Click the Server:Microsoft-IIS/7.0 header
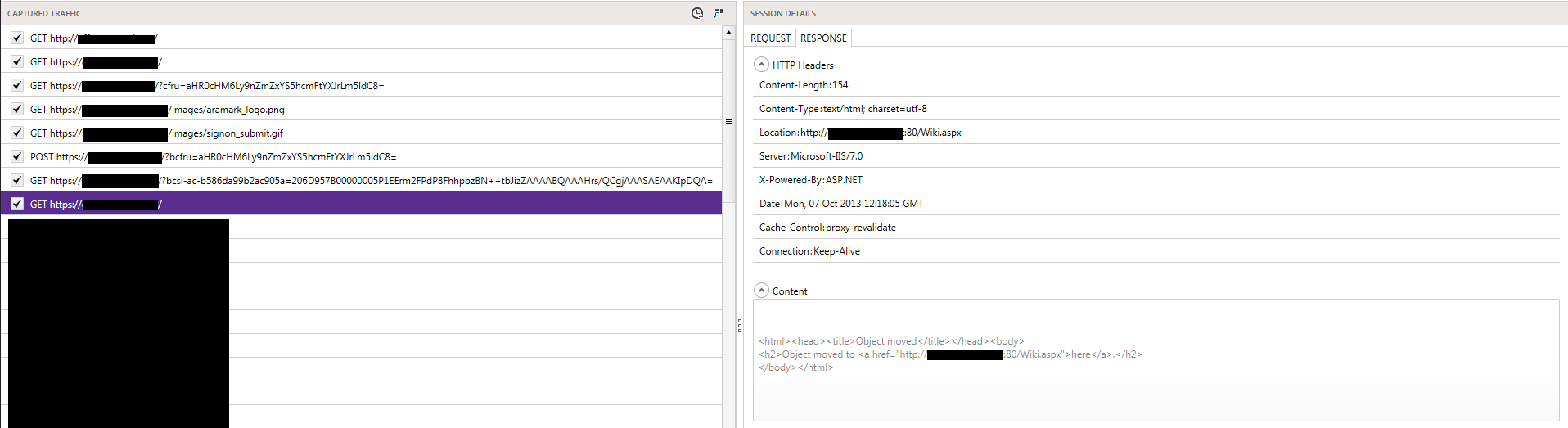Image resolution: width=1568 pixels, height=428 pixels. pos(811,156)
